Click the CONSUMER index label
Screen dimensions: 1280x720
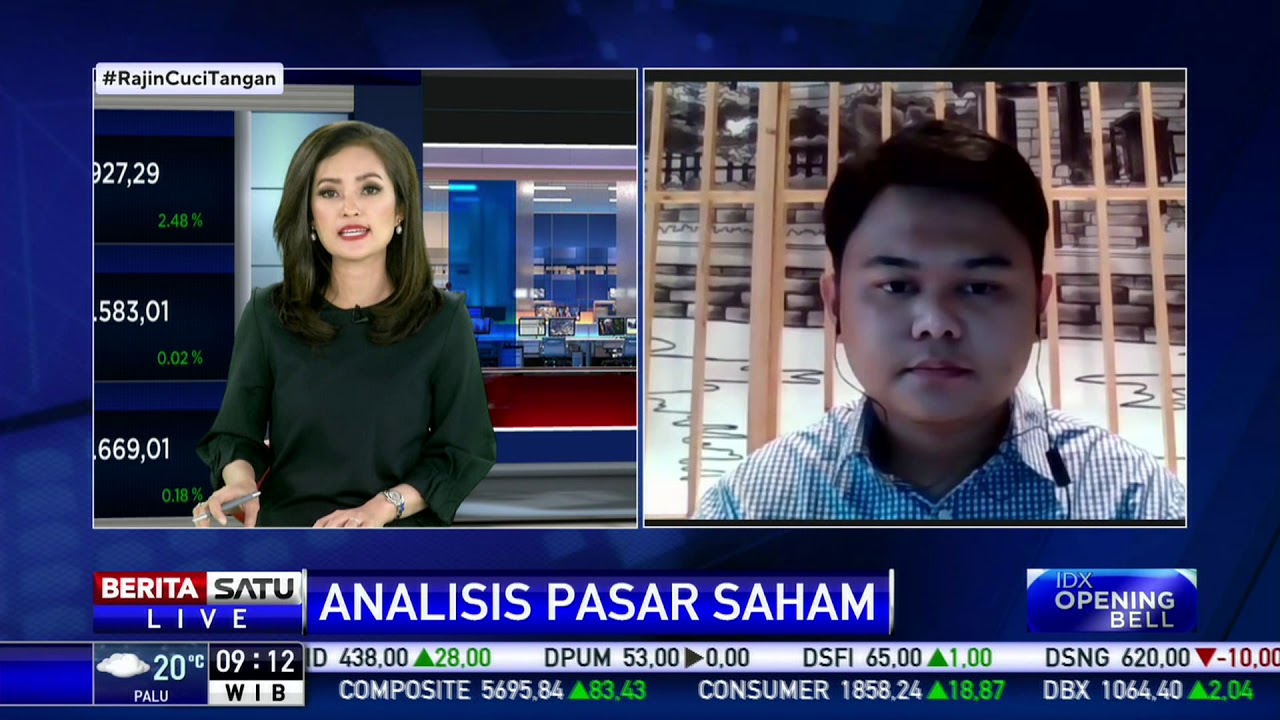click(763, 690)
